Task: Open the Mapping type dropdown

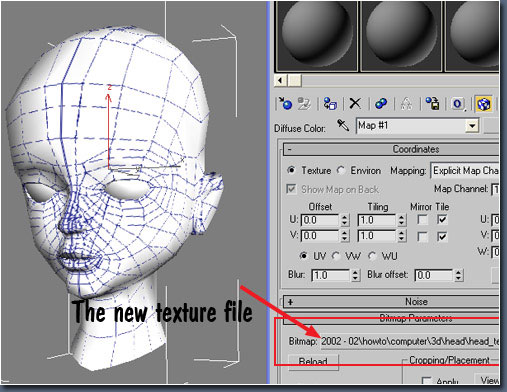Action: [x=465, y=171]
